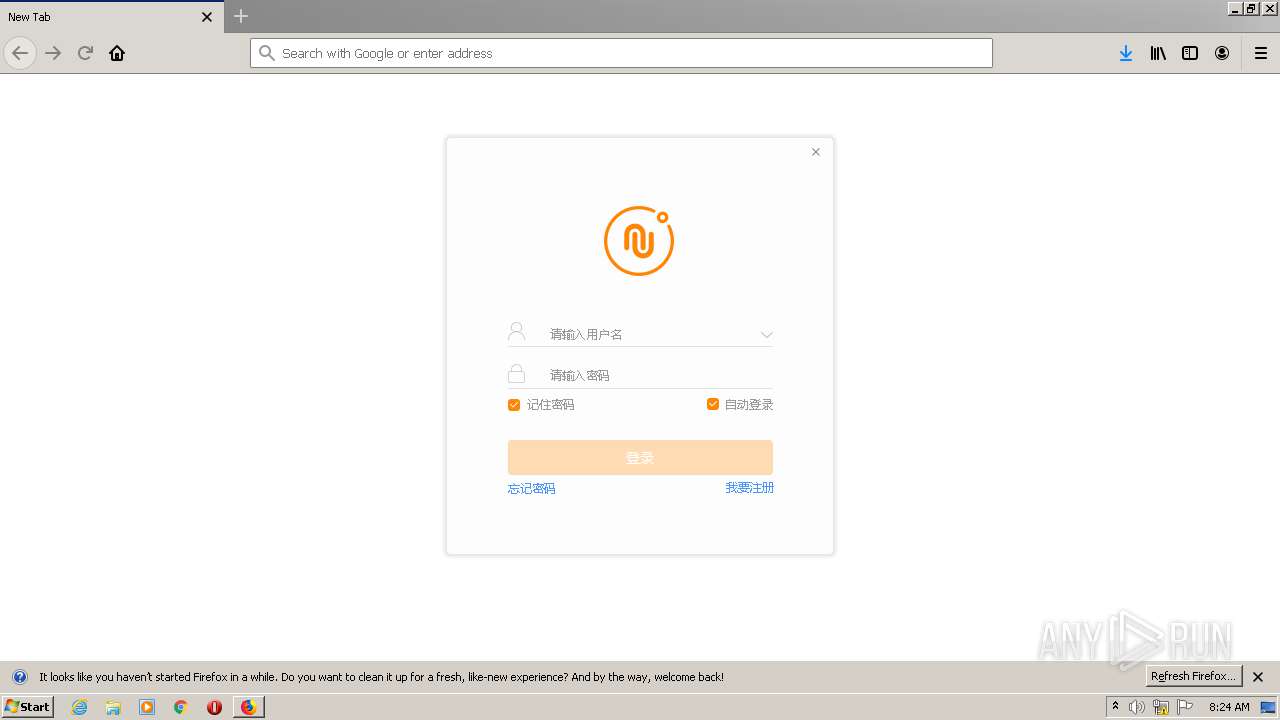1280x720 pixels.
Task: Launch Chrome from the taskbar
Action: tap(181, 707)
